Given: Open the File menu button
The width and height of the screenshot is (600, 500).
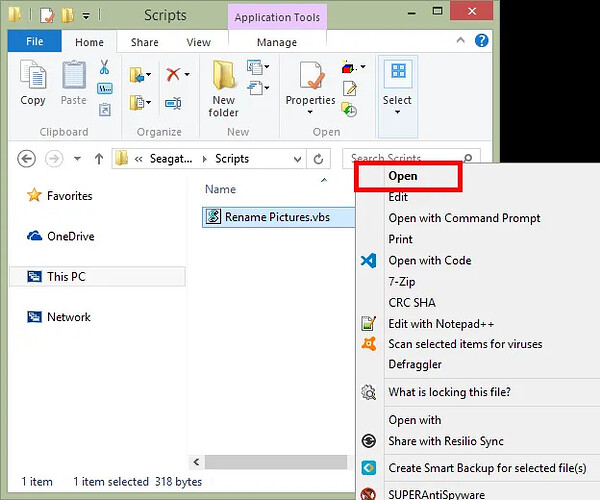Looking at the screenshot, I should (34, 42).
